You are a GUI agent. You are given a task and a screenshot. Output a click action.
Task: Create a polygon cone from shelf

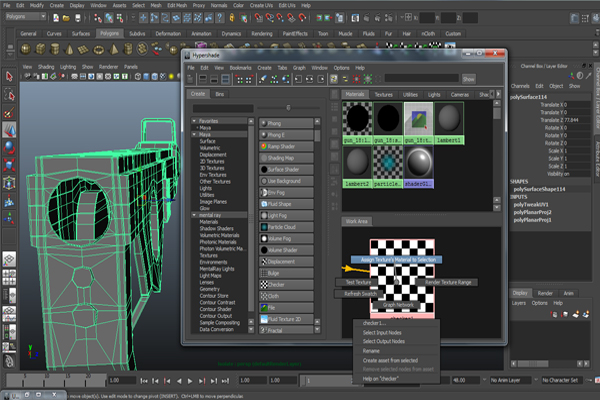pyautogui.click(x=69, y=49)
